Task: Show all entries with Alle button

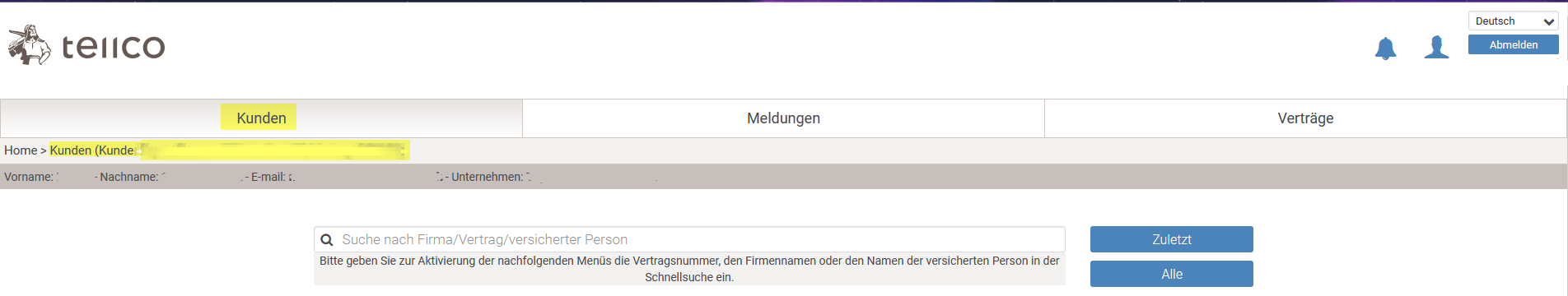Action: tap(1172, 274)
